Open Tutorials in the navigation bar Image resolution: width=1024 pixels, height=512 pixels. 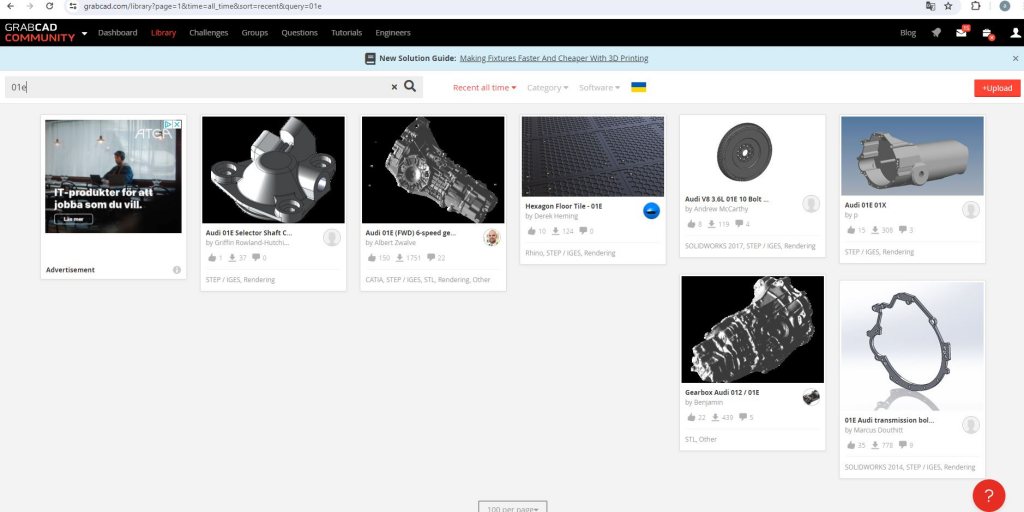[346, 33]
